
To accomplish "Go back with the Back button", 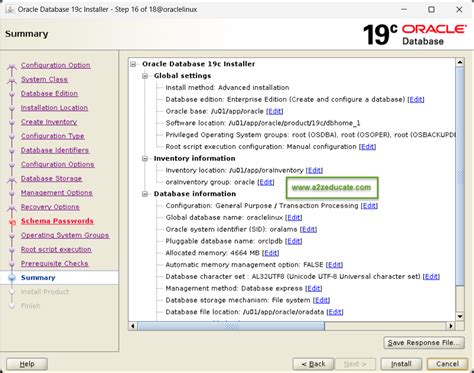I will click(x=313, y=364).
